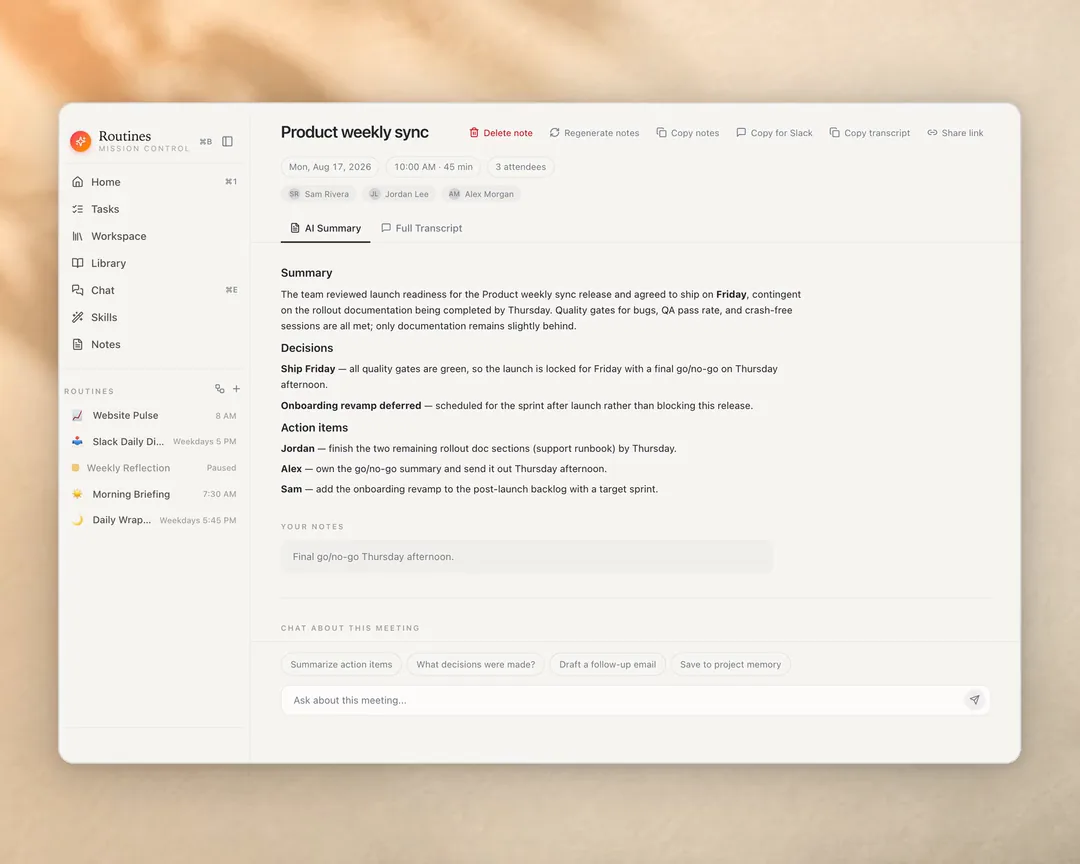Open the Slack Daily Digest routine
1080x864 pixels.
pos(154,442)
